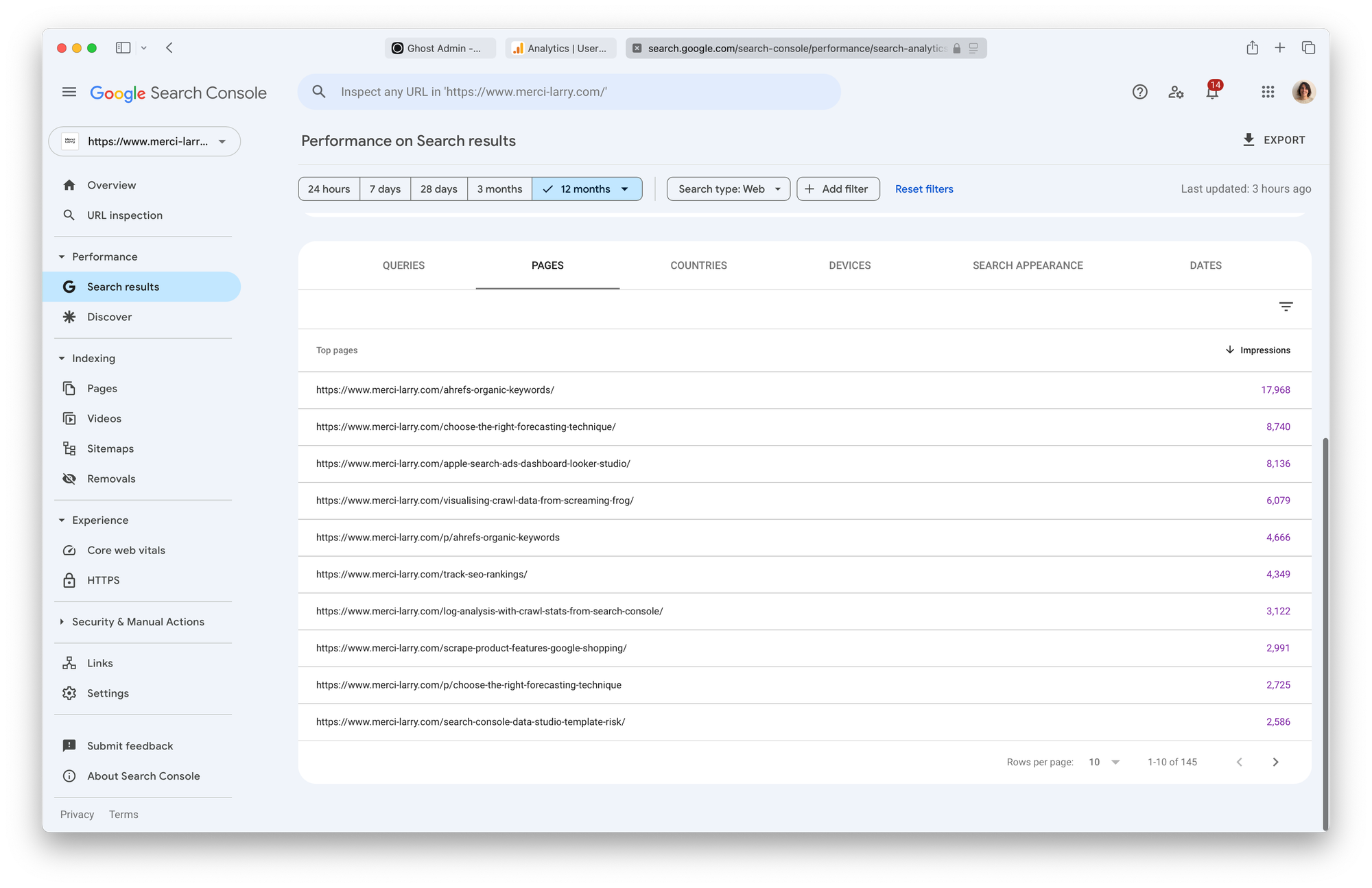Image resolution: width=1372 pixels, height=888 pixels.
Task: Open Core web vitals report
Action: coord(126,550)
